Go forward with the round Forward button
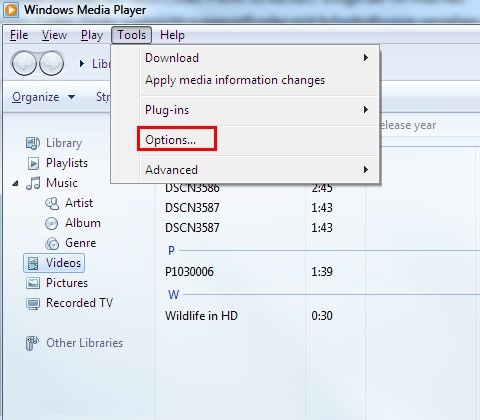The image size is (480, 420). [52, 63]
